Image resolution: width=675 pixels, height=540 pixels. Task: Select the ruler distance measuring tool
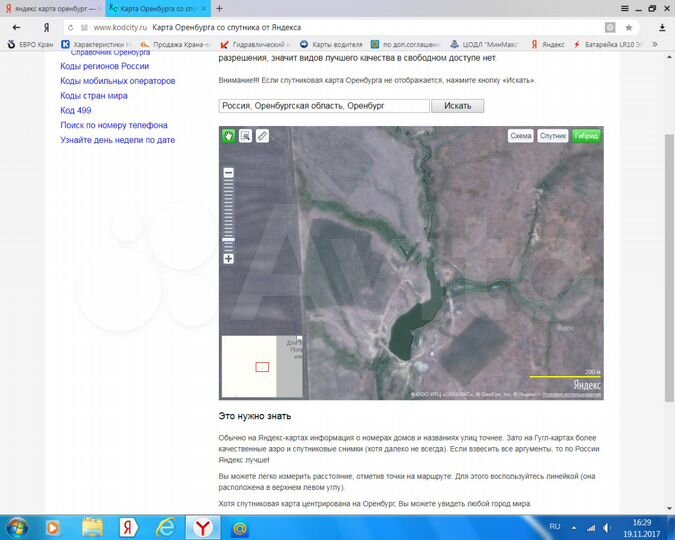pyautogui.click(x=262, y=135)
